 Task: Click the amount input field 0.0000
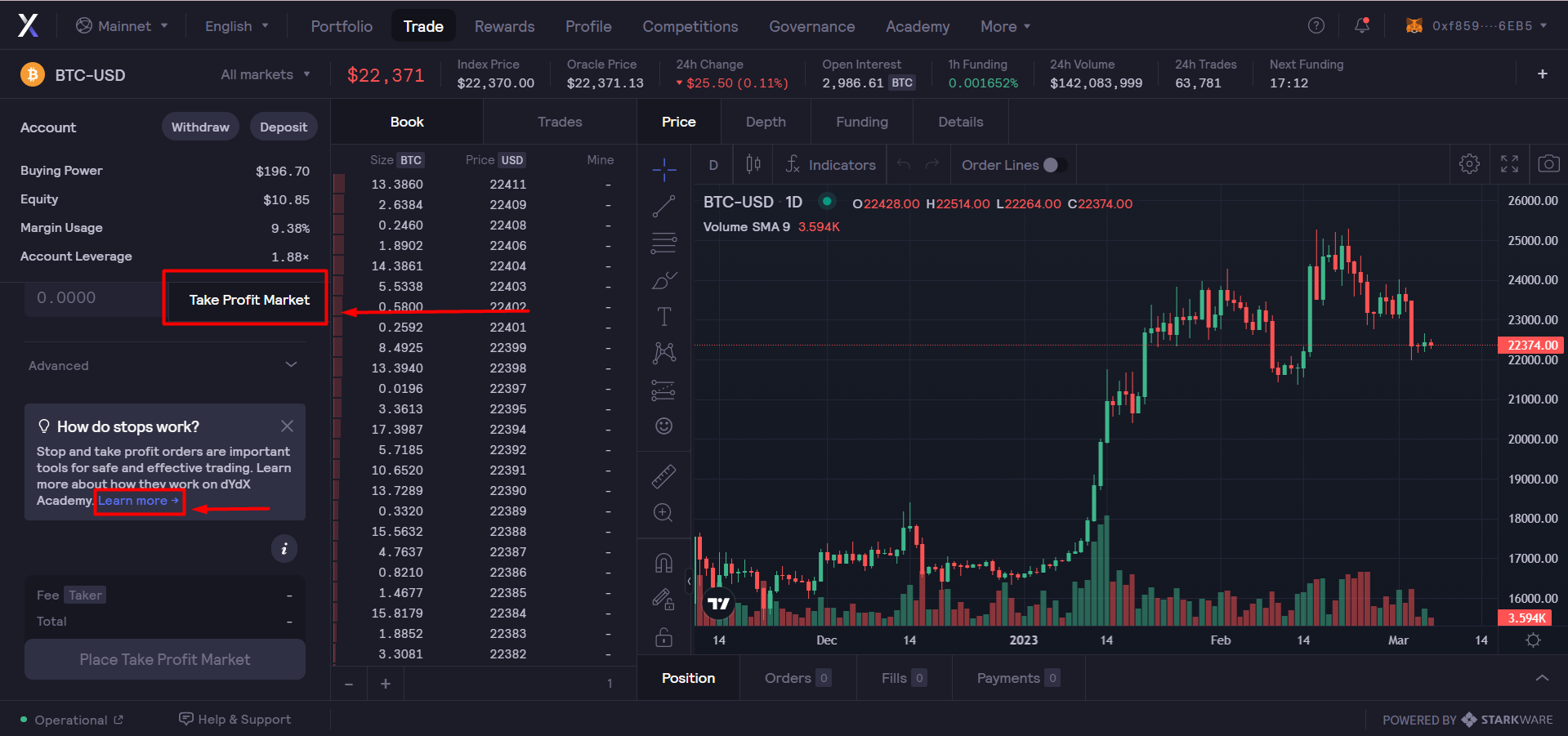click(93, 298)
